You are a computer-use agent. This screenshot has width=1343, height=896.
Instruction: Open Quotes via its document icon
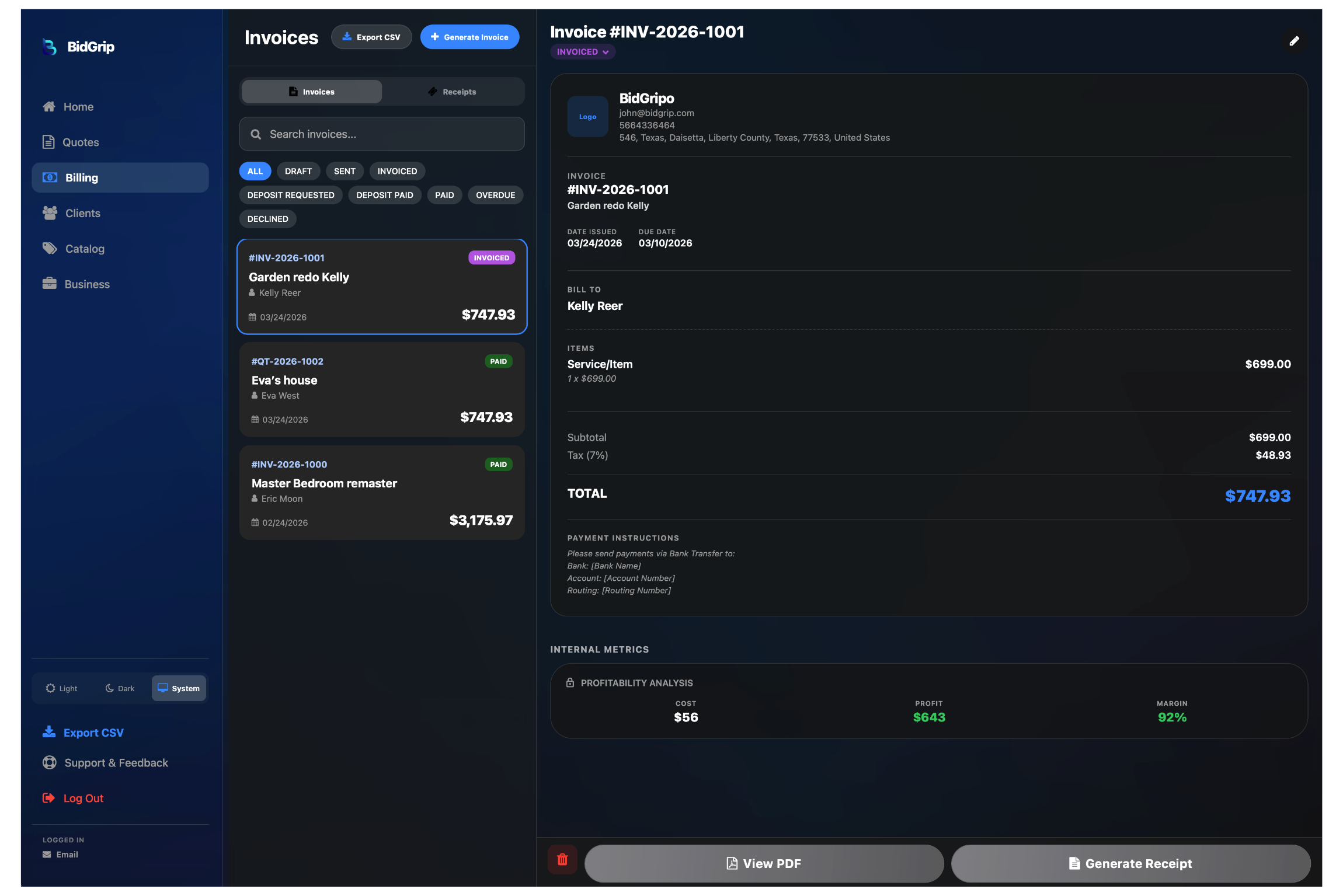click(49, 142)
